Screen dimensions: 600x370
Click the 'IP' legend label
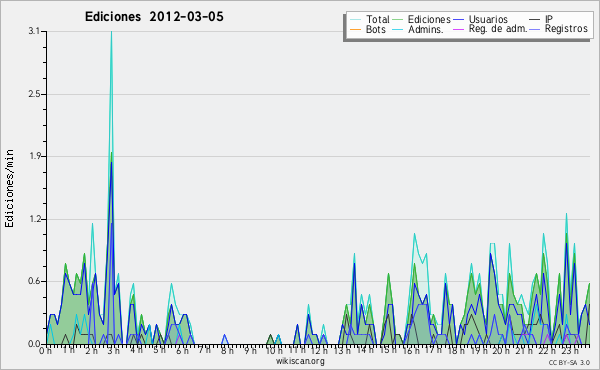point(549,19)
